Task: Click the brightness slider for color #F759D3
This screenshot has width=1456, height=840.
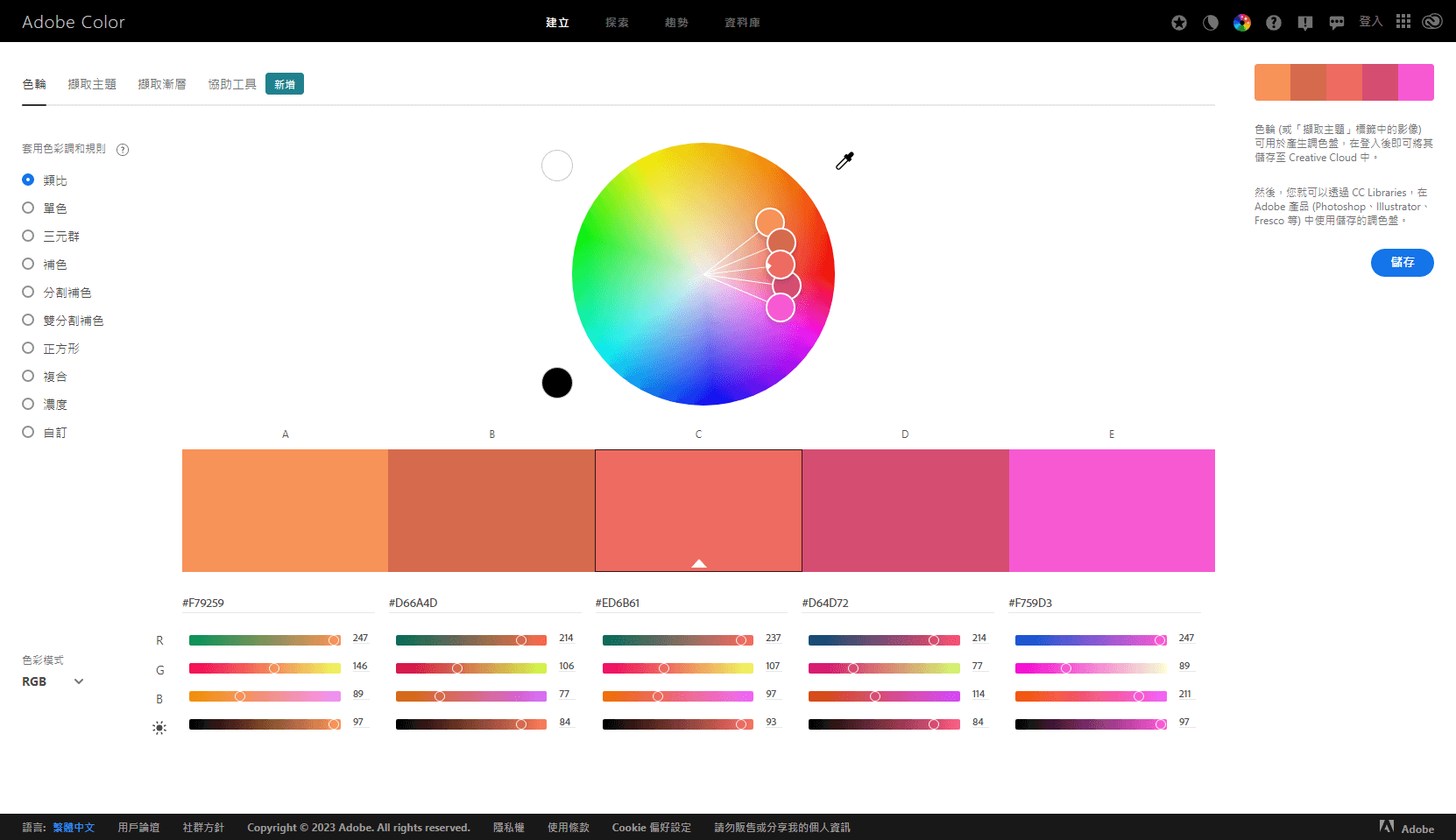Action: coord(1091,724)
